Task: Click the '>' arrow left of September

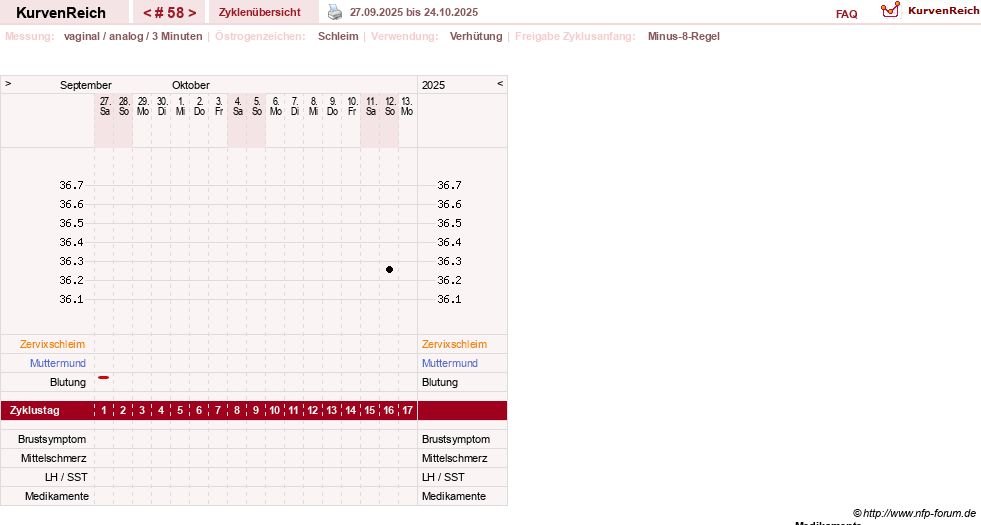Action: (x=8, y=83)
